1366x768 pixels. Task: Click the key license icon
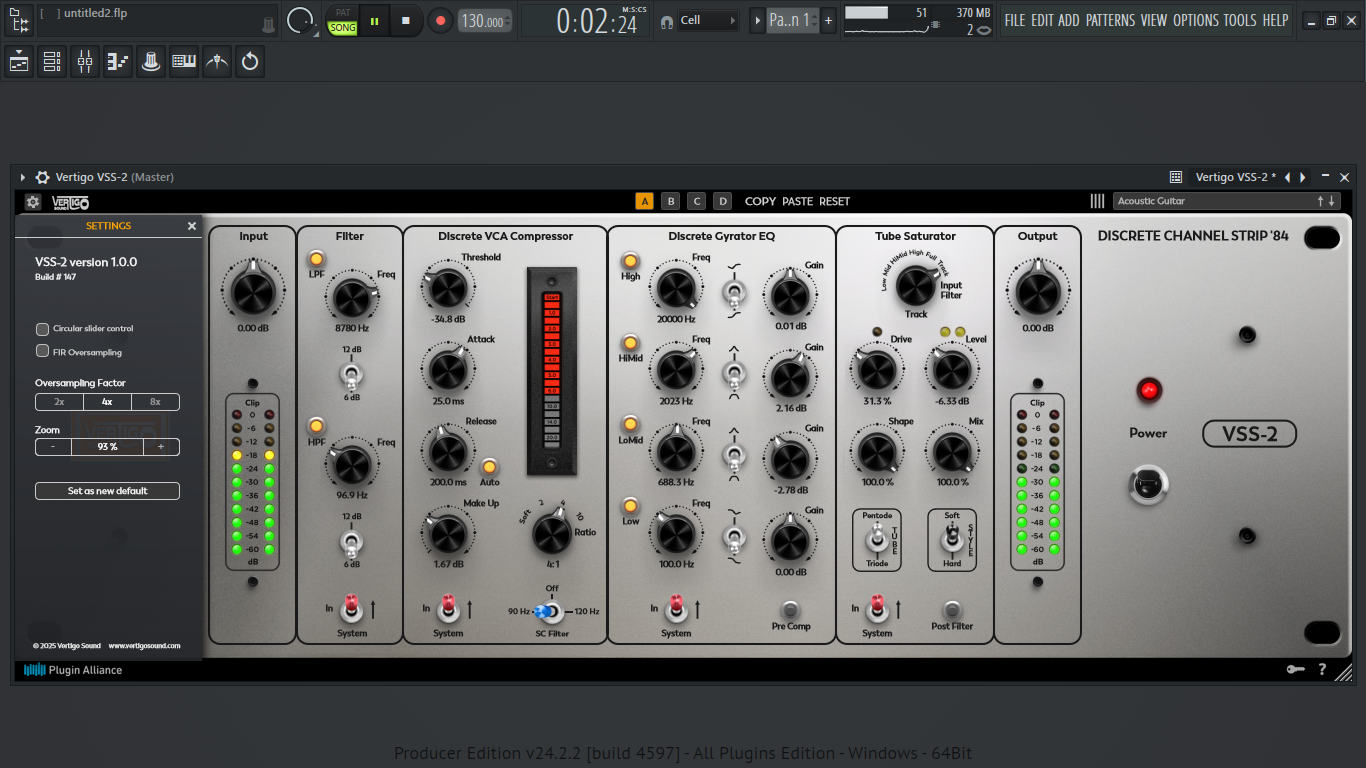[1296, 670]
